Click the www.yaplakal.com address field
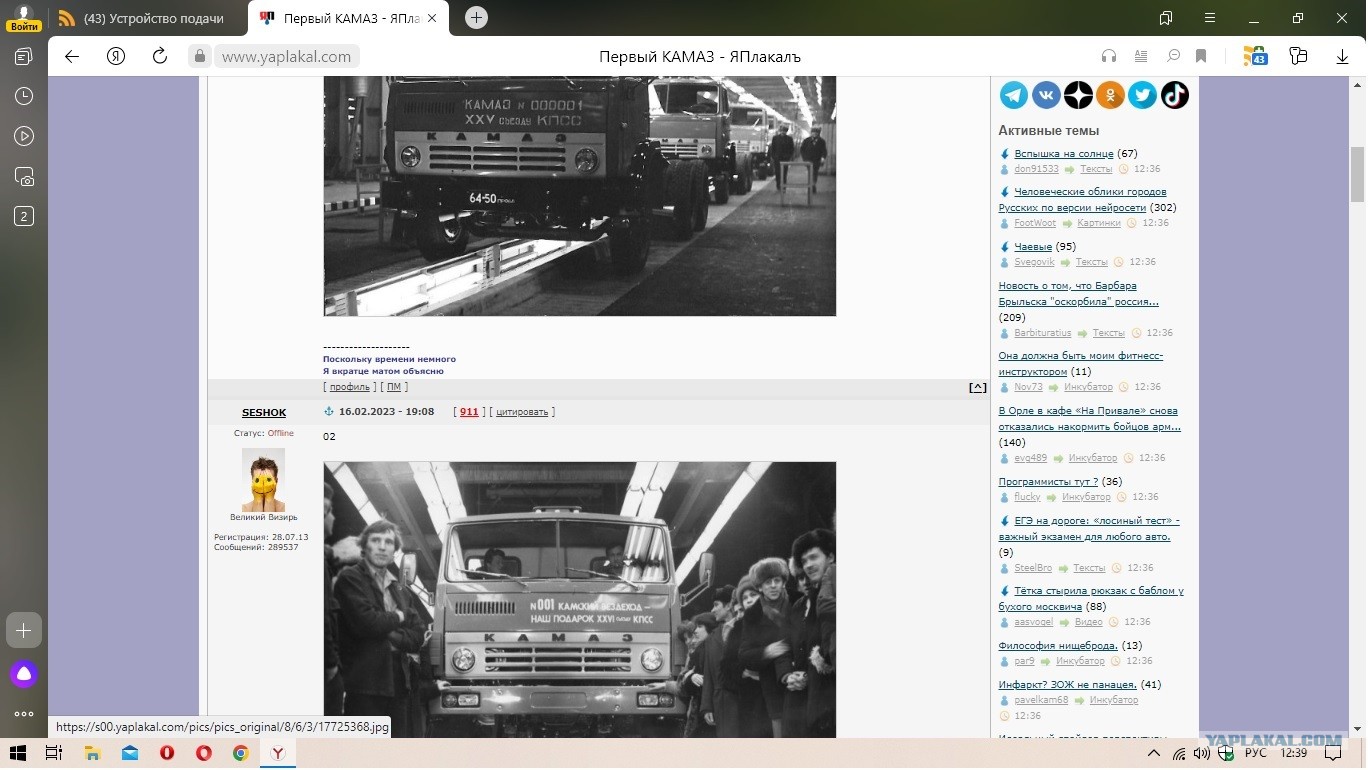This screenshot has height=770, width=1368. pos(286,57)
